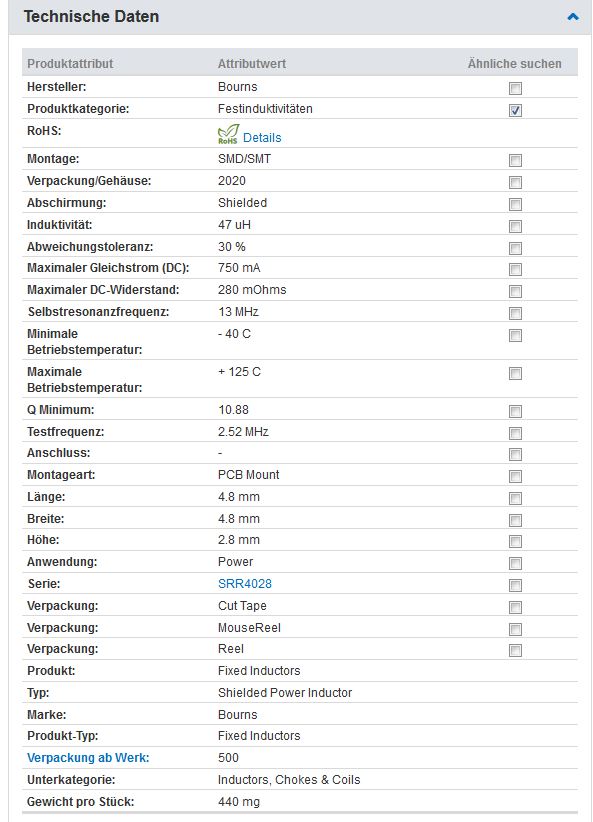This screenshot has height=822, width=593.
Task: Enable the Montage SMD/SMT checkbox
Action: tap(515, 160)
